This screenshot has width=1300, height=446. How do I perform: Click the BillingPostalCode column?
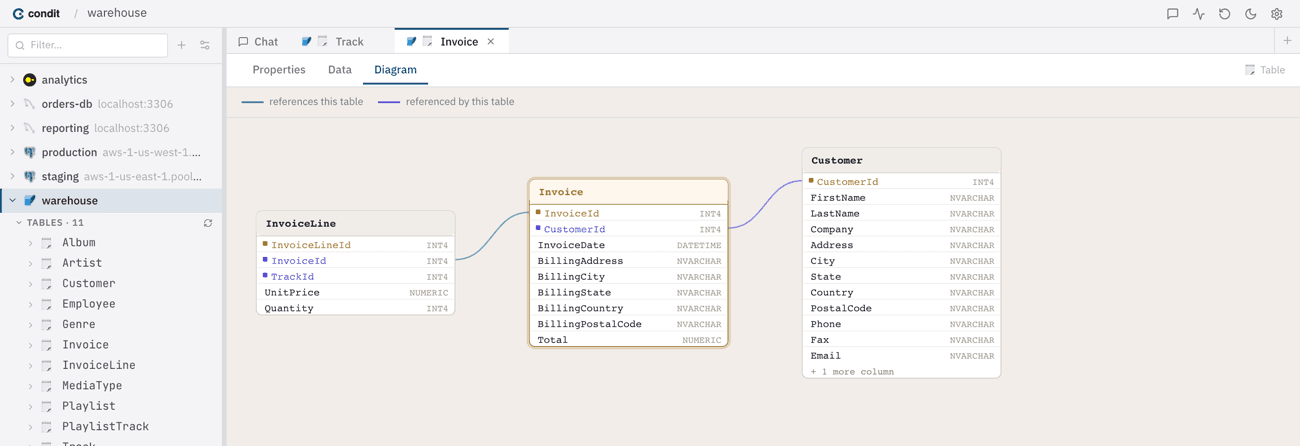click(629, 324)
